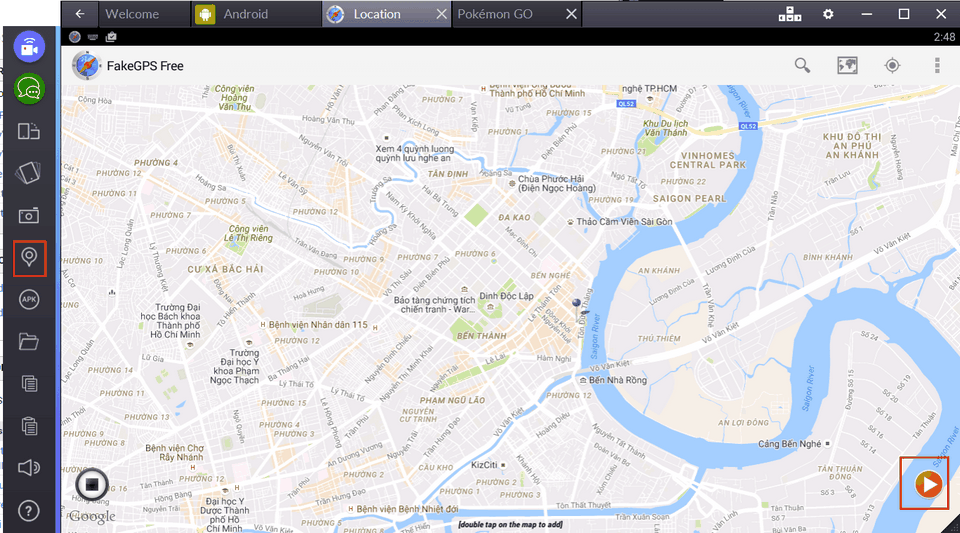Open the Set Location pin icon

29,258
